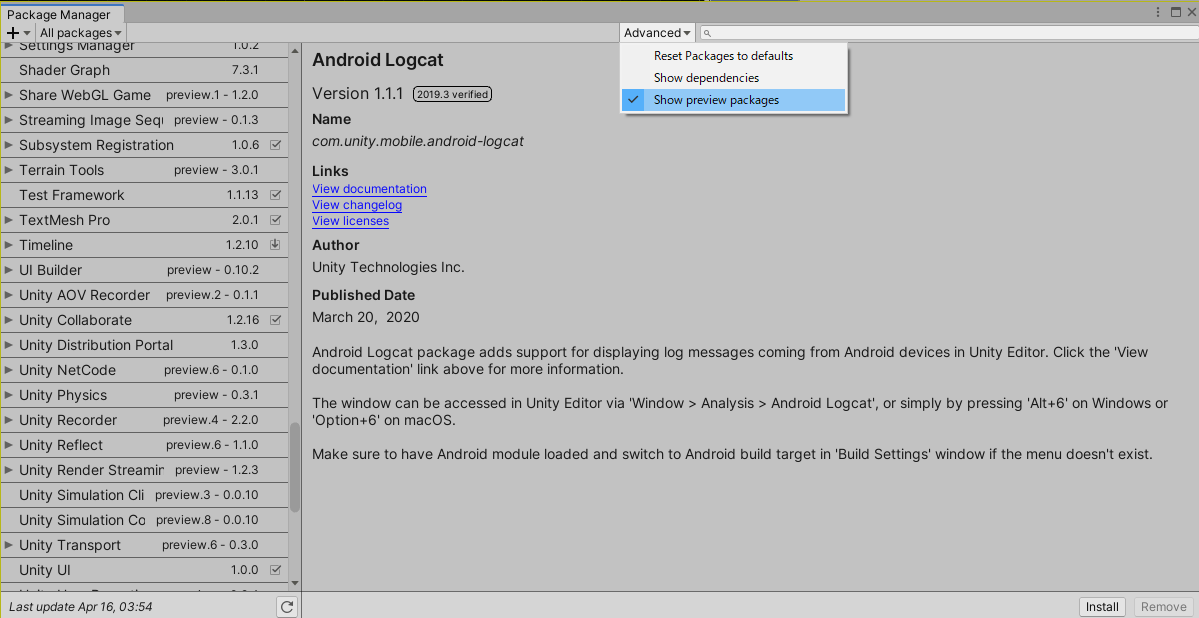Select Unity UI package row
This screenshot has width=1199, height=618.
pyautogui.click(x=144, y=570)
